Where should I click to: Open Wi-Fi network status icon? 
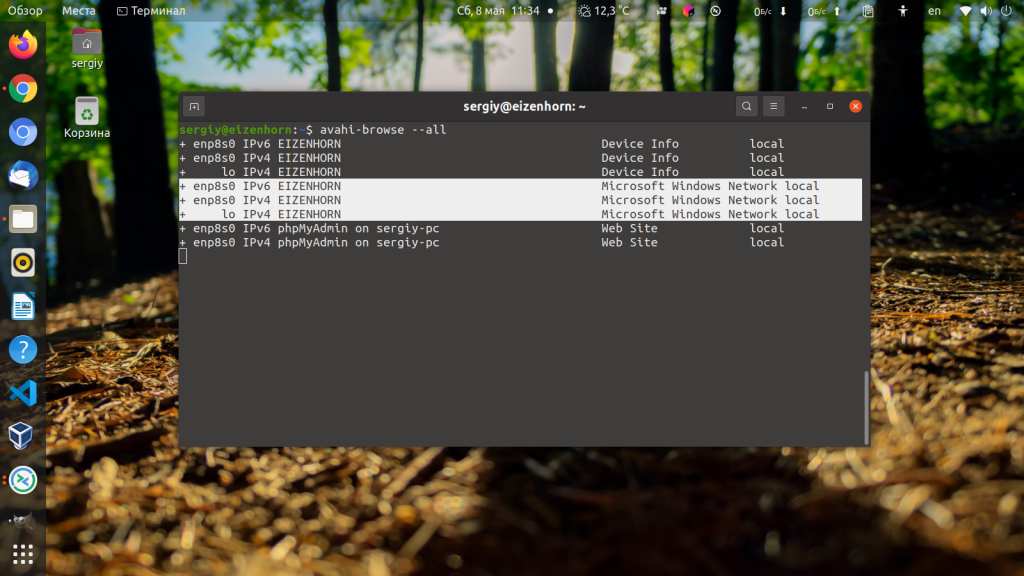pos(965,10)
